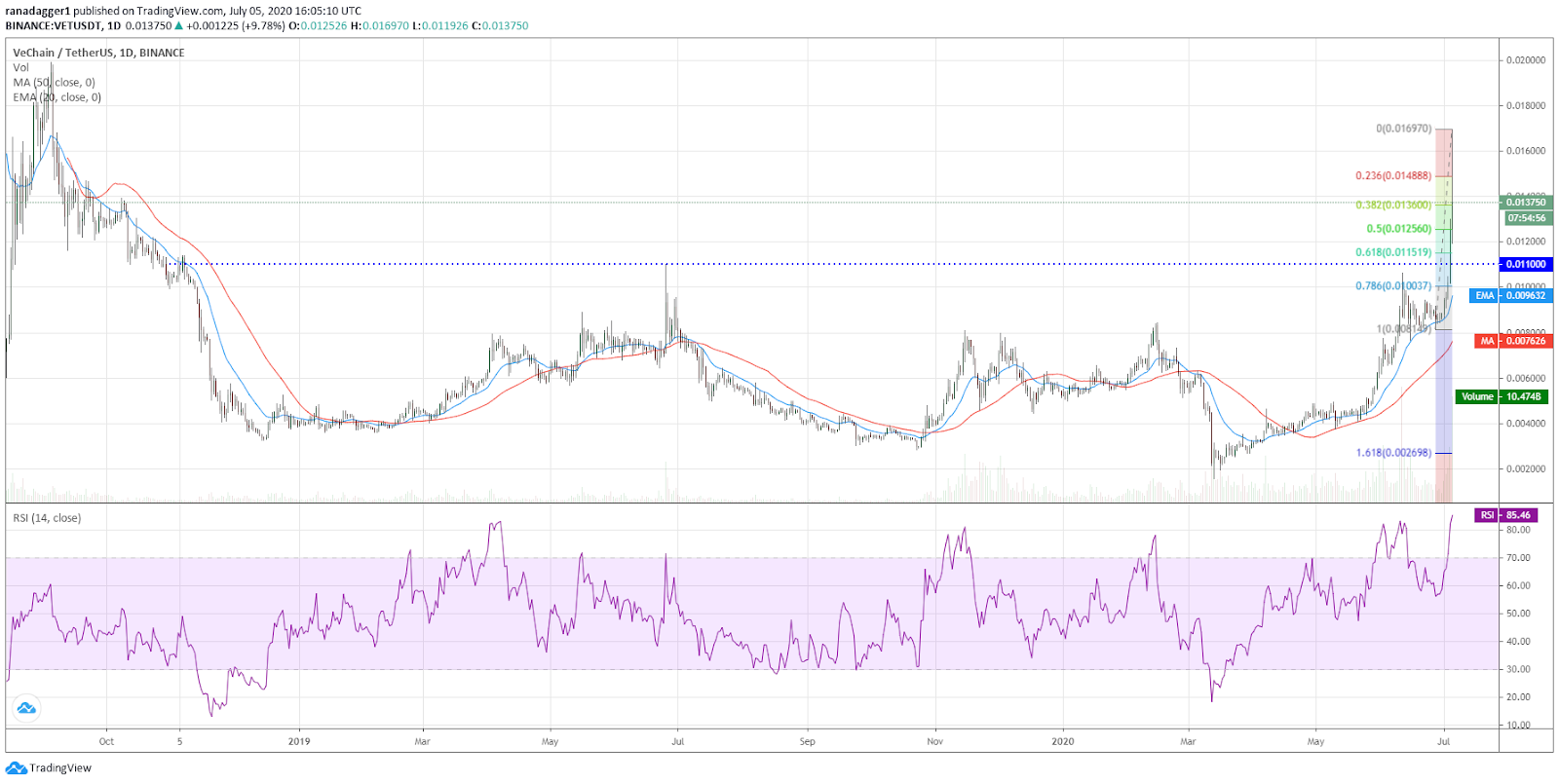The height and width of the screenshot is (784, 1559).
Task: Click the 70.00 RSI scale label
Action: pyautogui.click(x=1518, y=558)
